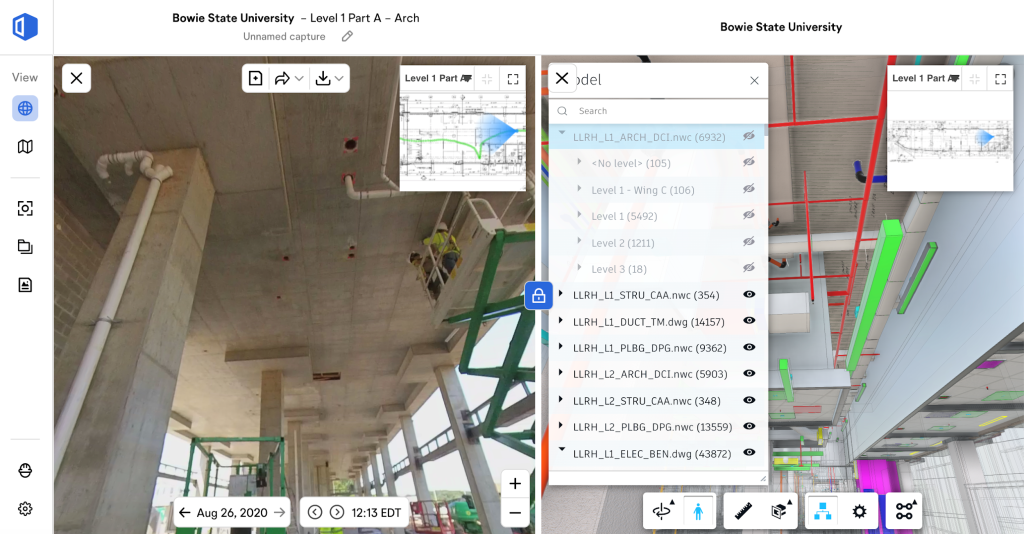Show the LLRH_L1_ARCH_DCI.nwc model
The image size is (1024, 534).
(x=748, y=136)
